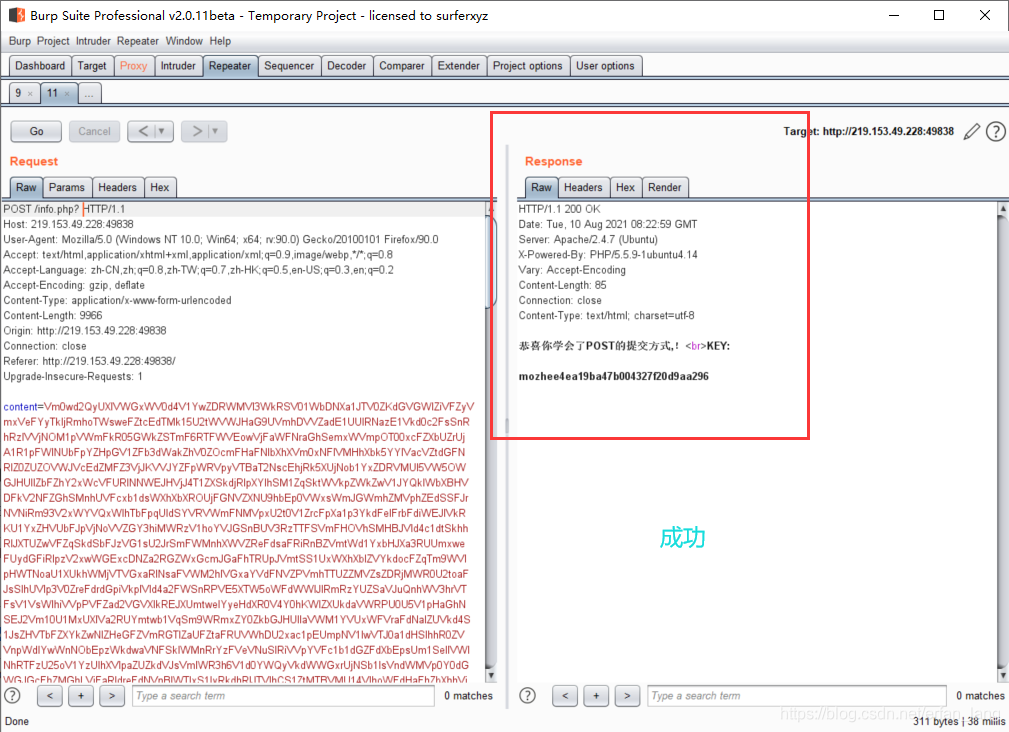The width and height of the screenshot is (1009, 732).
Task: Switch to the Target tab
Action: [x=92, y=66]
